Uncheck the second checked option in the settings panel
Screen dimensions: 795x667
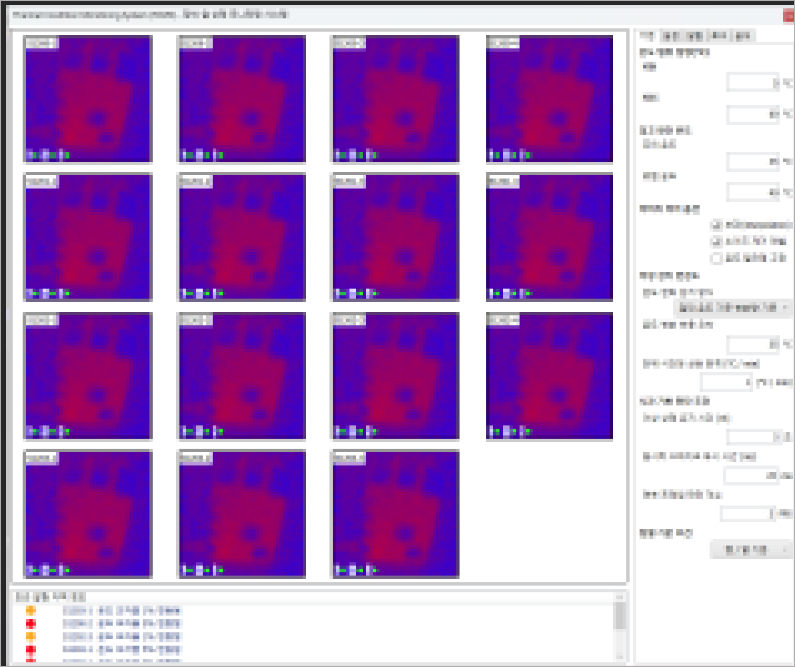pos(715,241)
